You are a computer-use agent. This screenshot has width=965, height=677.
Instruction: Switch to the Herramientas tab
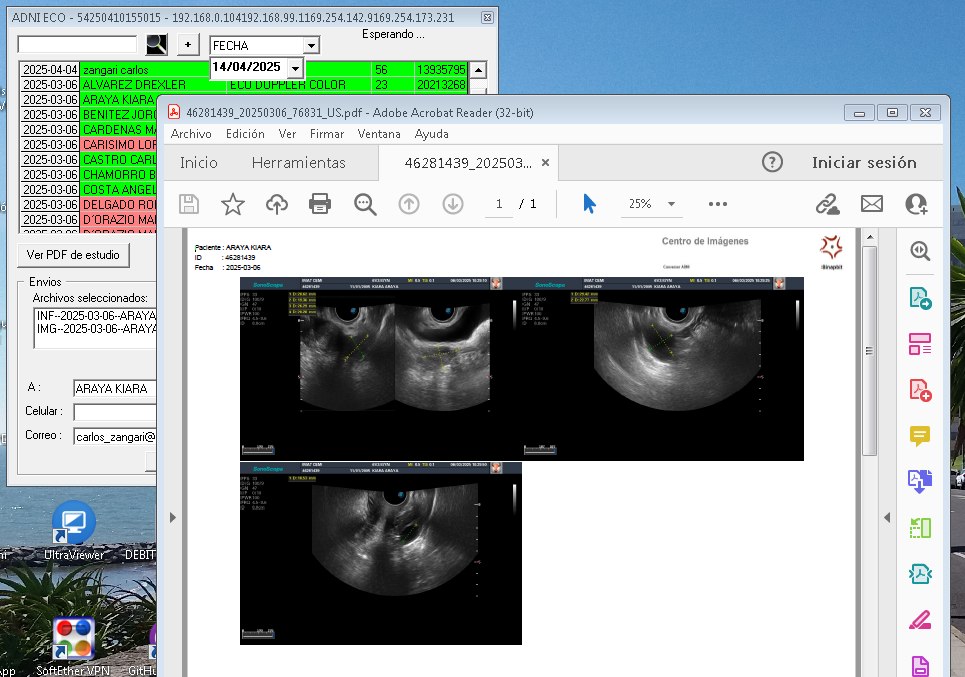click(298, 162)
